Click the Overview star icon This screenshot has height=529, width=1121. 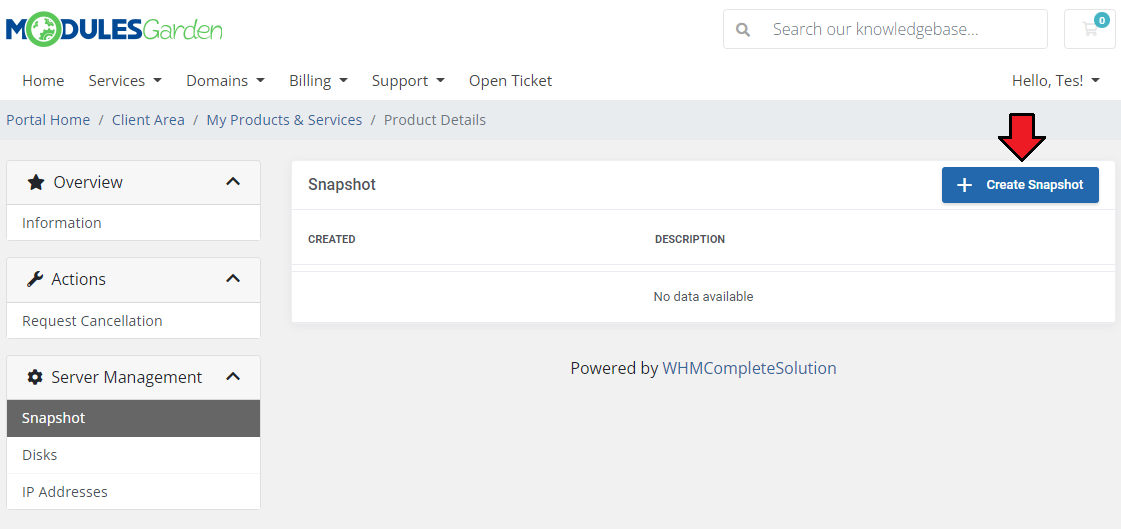point(36,182)
